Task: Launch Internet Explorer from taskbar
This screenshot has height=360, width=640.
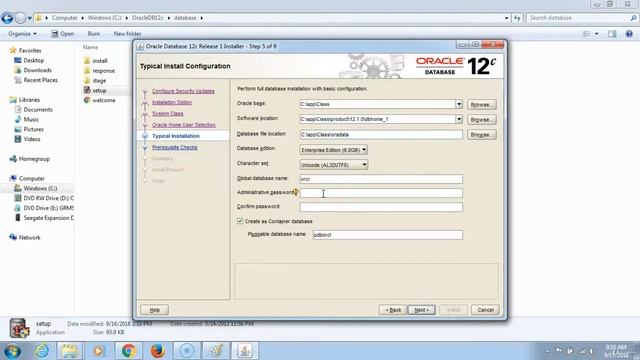Action: pos(42,351)
